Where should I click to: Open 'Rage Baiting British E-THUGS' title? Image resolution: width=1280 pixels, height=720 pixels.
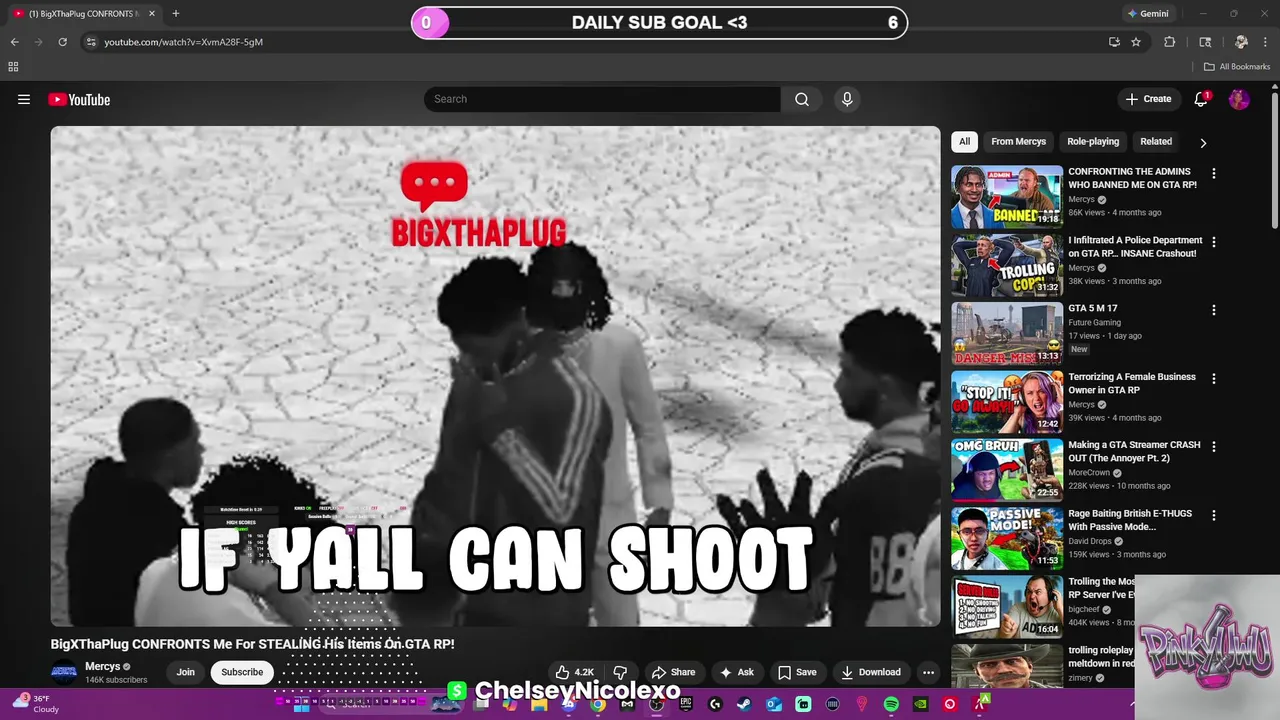[x=1130, y=520]
